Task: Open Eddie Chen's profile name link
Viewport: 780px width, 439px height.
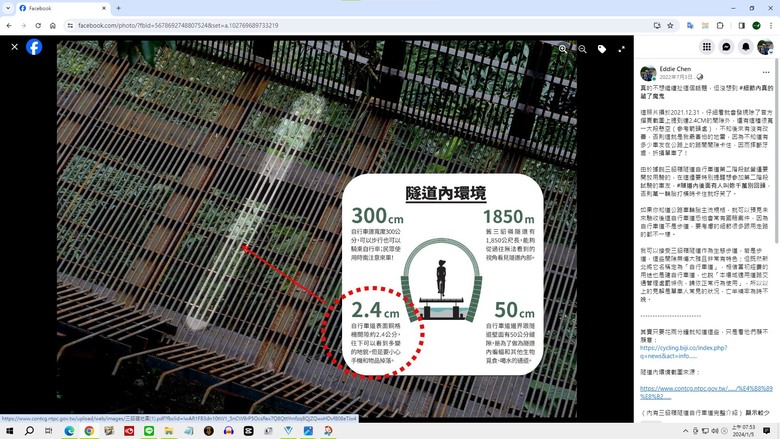Action: tap(675, 69)
